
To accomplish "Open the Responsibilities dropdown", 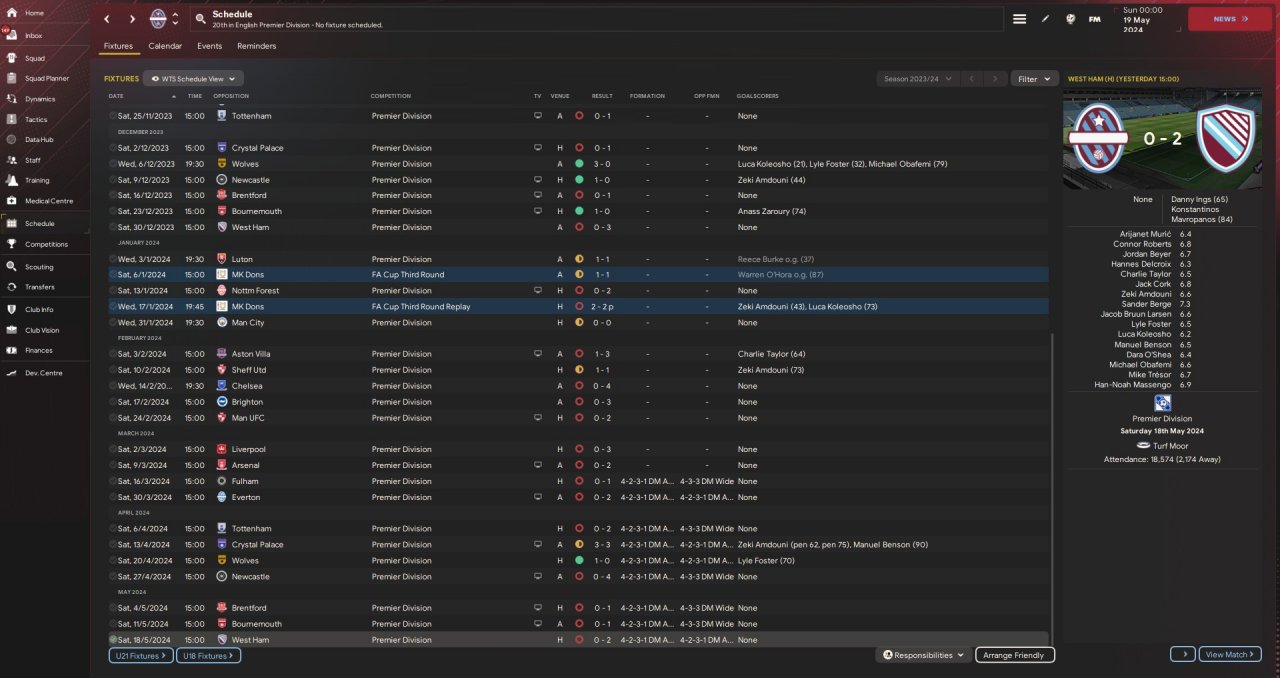I will pyautogui.click(x=924, y=655).
